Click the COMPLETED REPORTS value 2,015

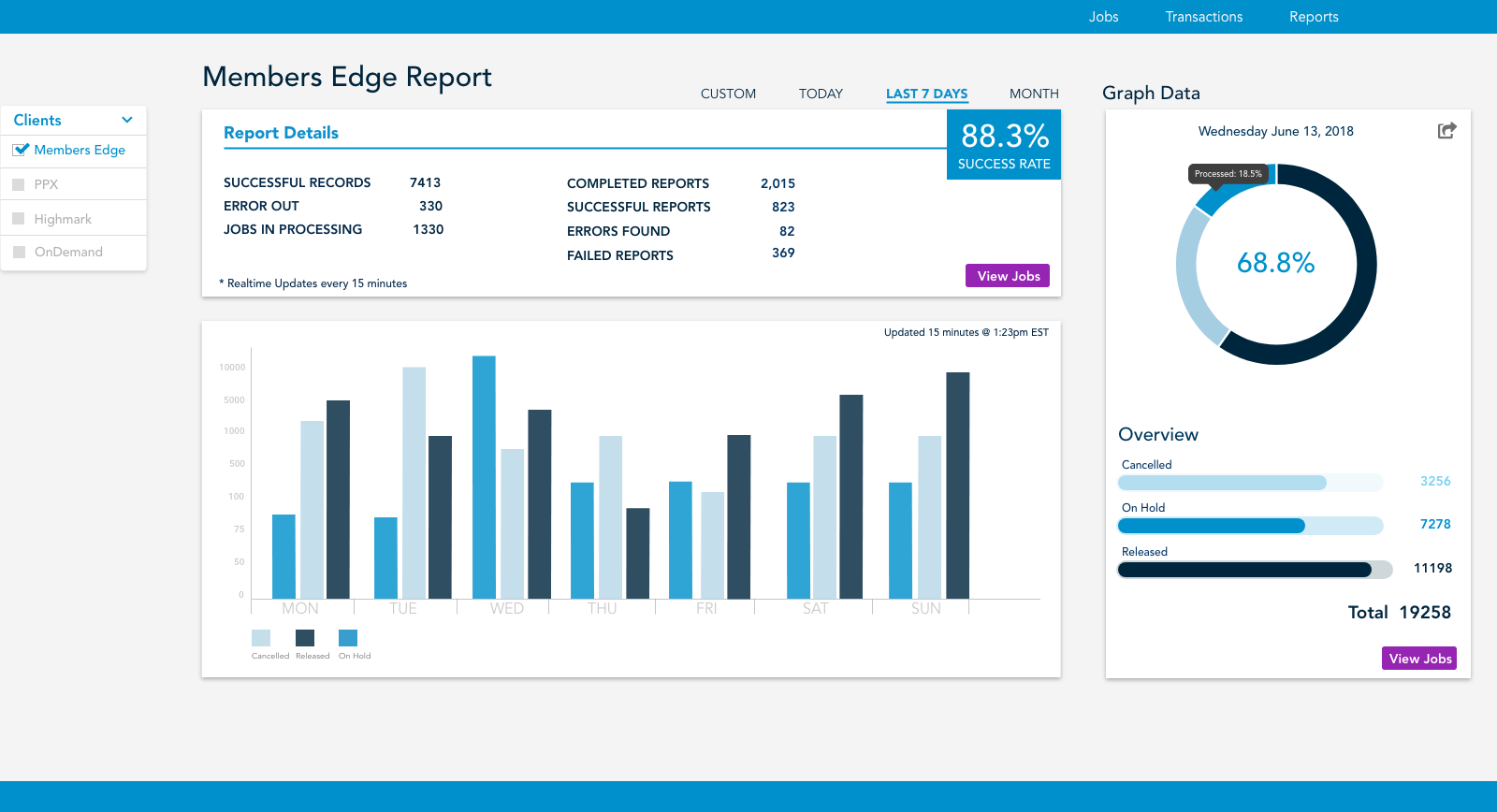tap(778, 183)
